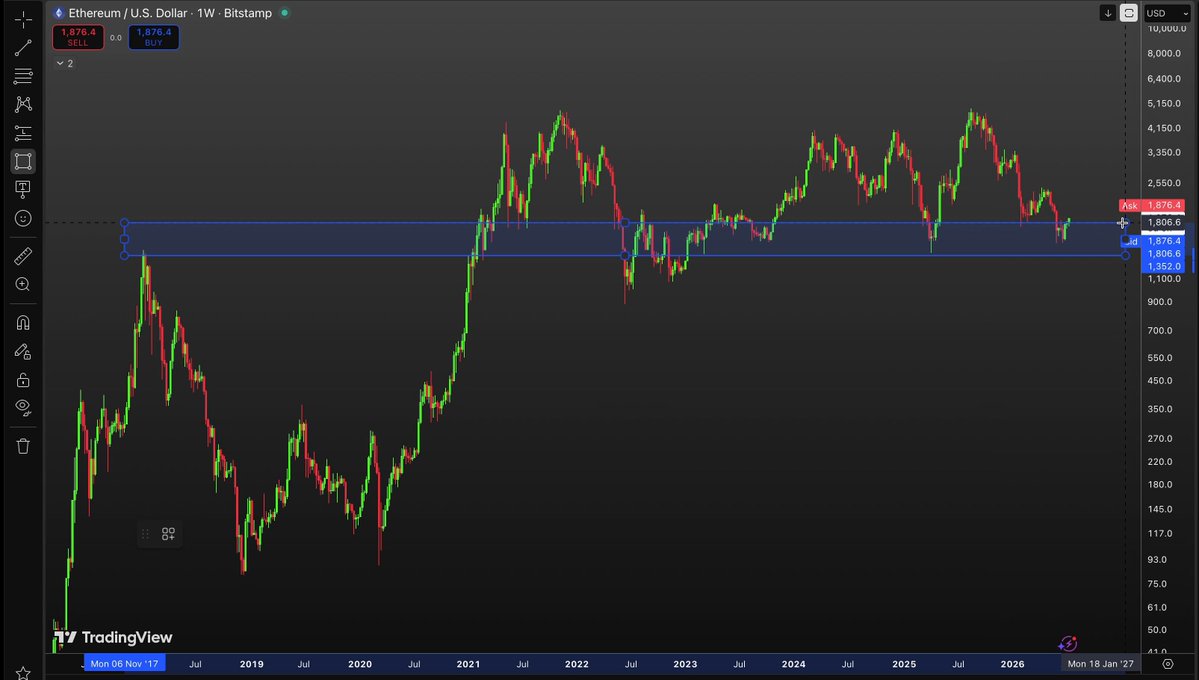
Task: Toggle stay in drawing mode pencil-lock
Action: point(23,352)
